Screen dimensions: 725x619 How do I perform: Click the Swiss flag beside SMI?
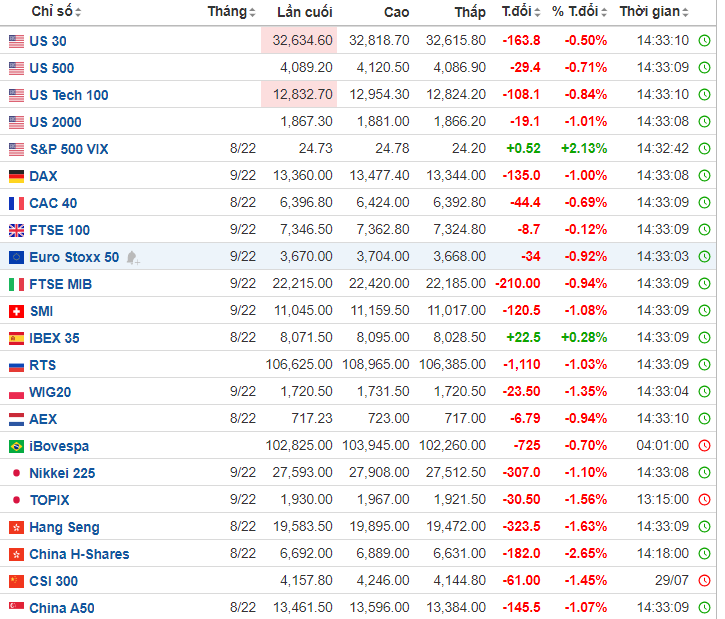click(16, 311)
